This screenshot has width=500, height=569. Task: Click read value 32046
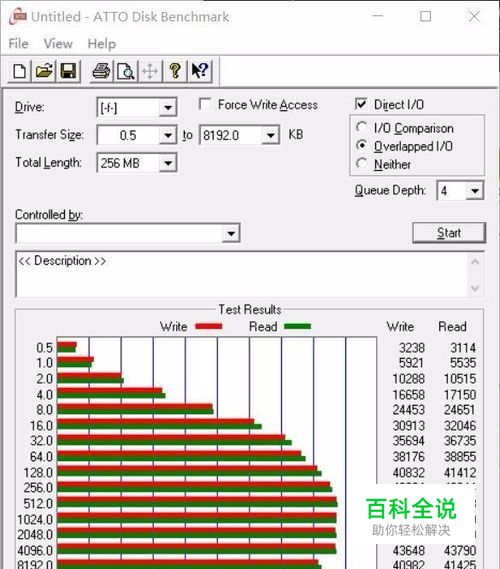click(460, 425)
